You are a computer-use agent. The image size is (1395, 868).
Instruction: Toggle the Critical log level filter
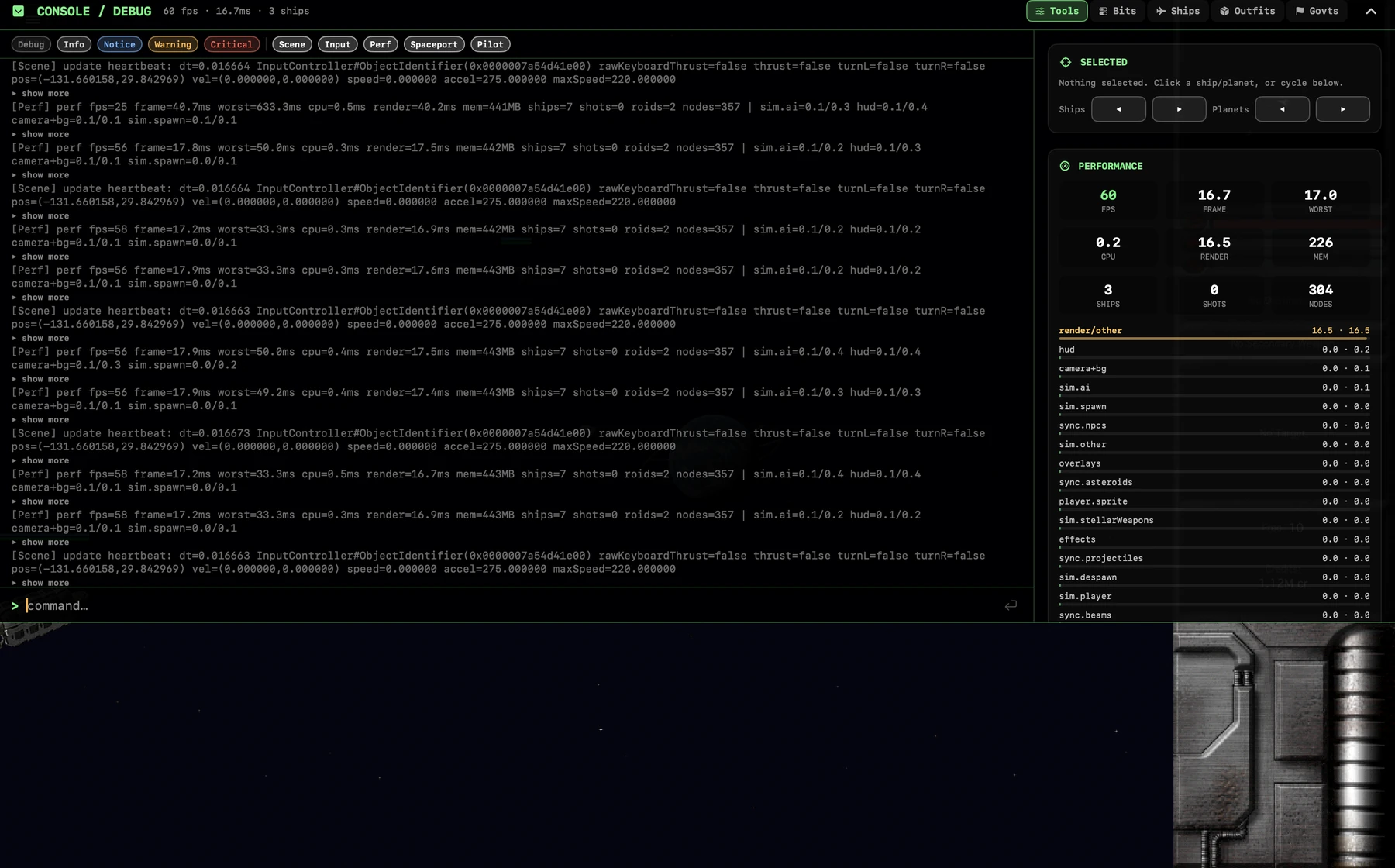(x=231, y=44)
